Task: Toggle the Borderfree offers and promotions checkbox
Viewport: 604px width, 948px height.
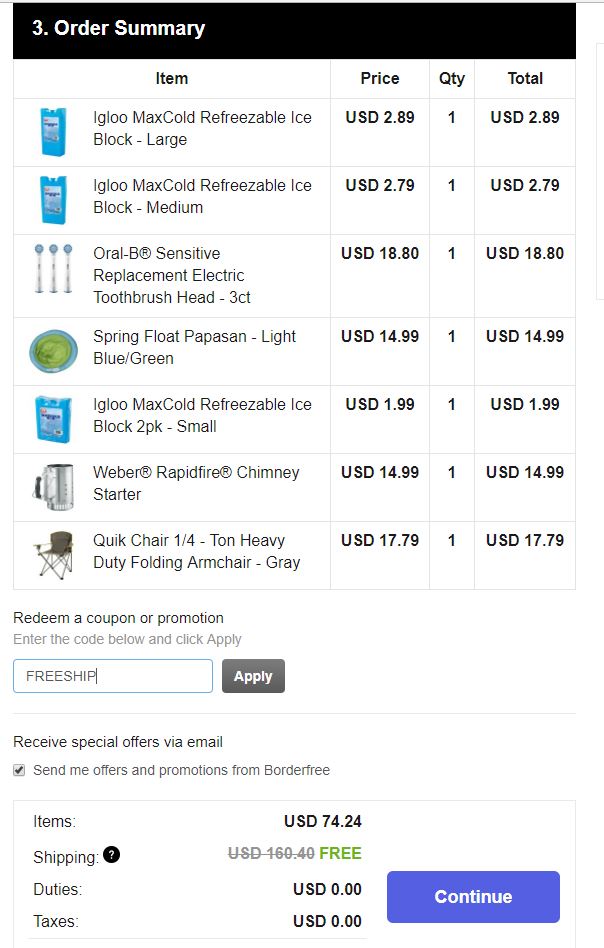Action: pyautogui.click(x=20, y=770)
